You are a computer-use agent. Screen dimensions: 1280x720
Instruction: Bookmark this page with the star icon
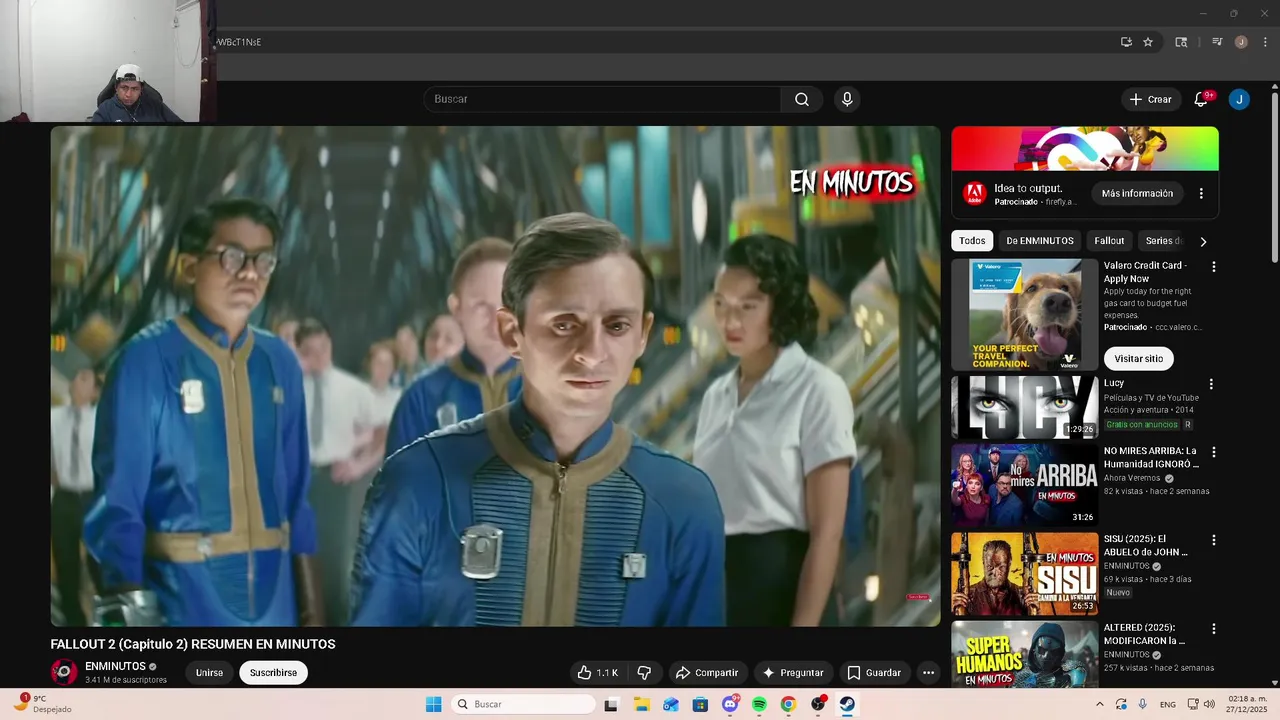(1148, 42)
